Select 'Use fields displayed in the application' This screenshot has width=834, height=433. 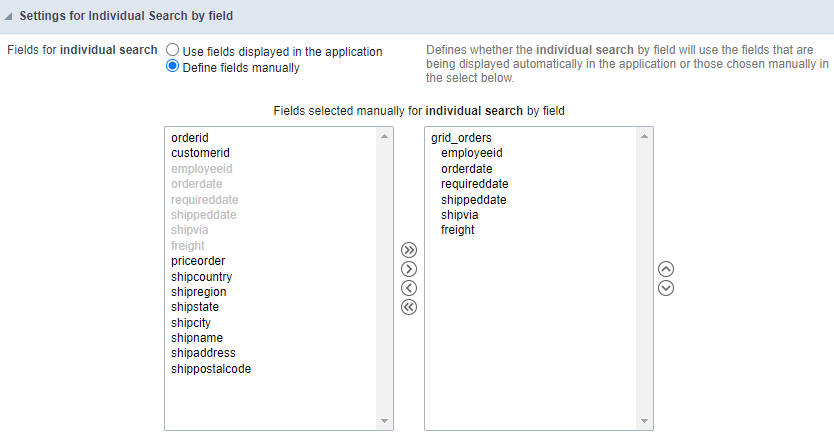point(173,50)
